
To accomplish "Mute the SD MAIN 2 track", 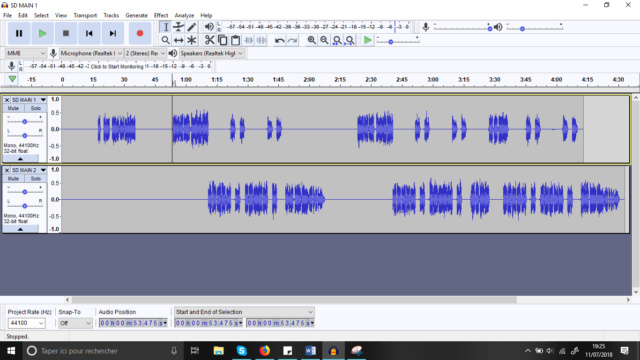I will click(x=13, y=178).
